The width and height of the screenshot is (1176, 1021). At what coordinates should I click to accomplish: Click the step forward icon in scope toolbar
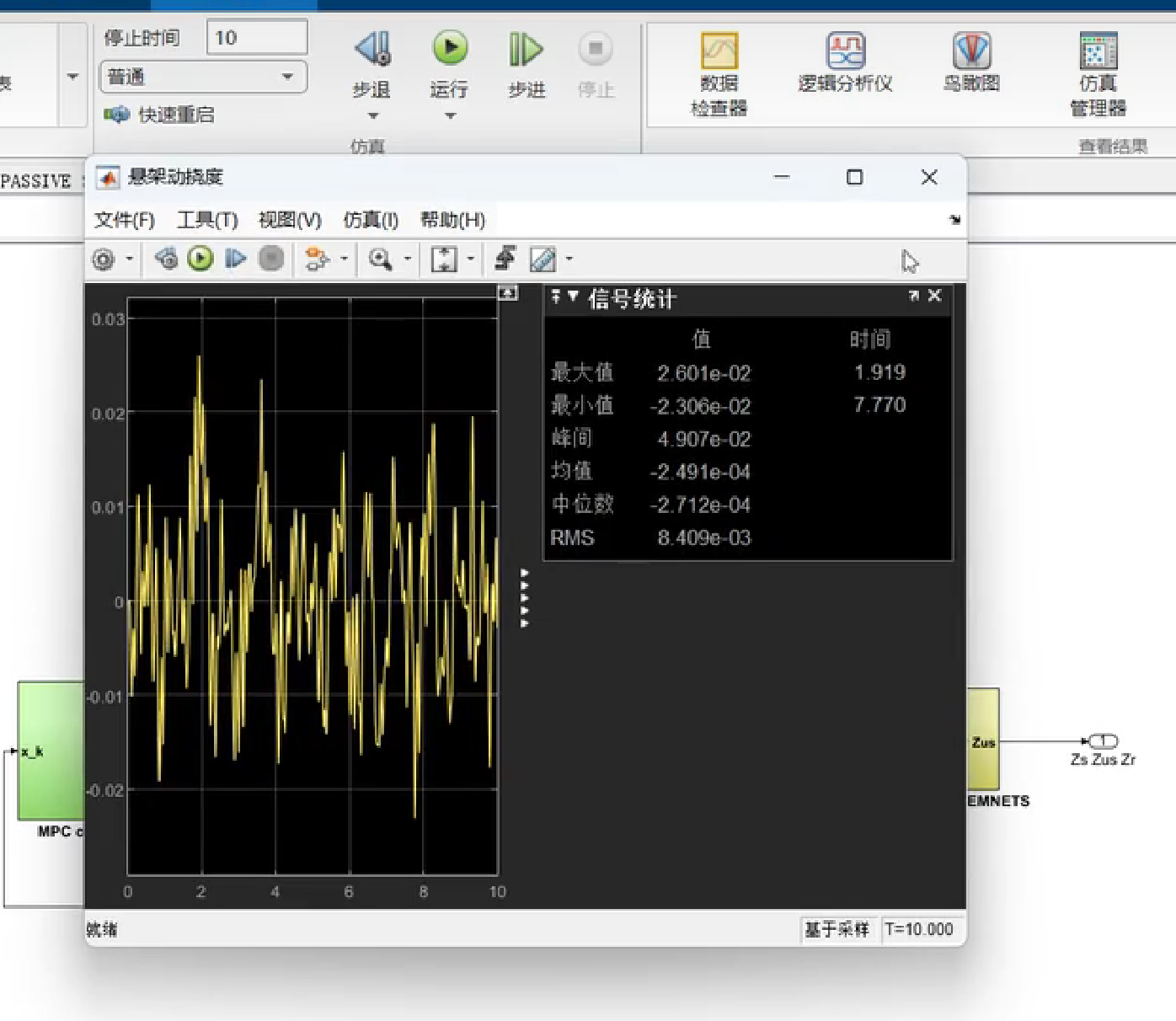coord(235,259)
